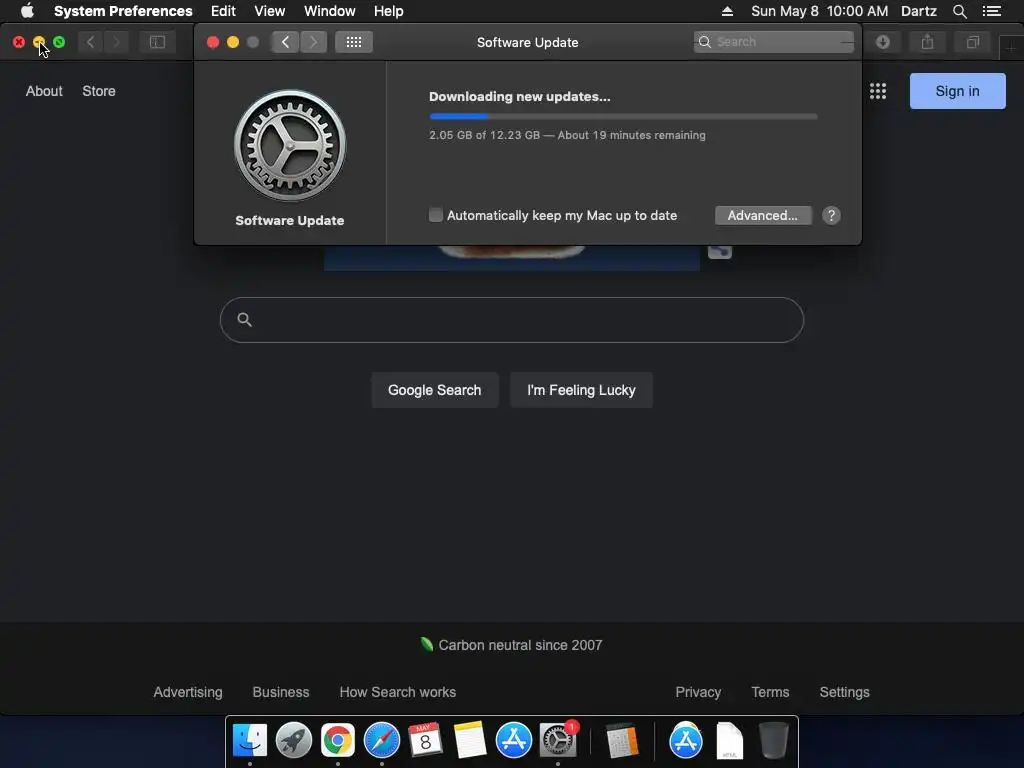Screen dimensions: 1024x768
Task: Open Safari from the Dock
Action: 381,741
